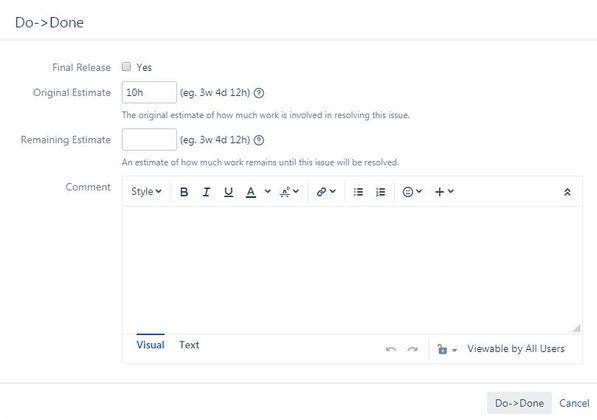This screenshot has height=420, width=597.
Task: Open the emoticon picker
Action: click(x=412, y=192)
